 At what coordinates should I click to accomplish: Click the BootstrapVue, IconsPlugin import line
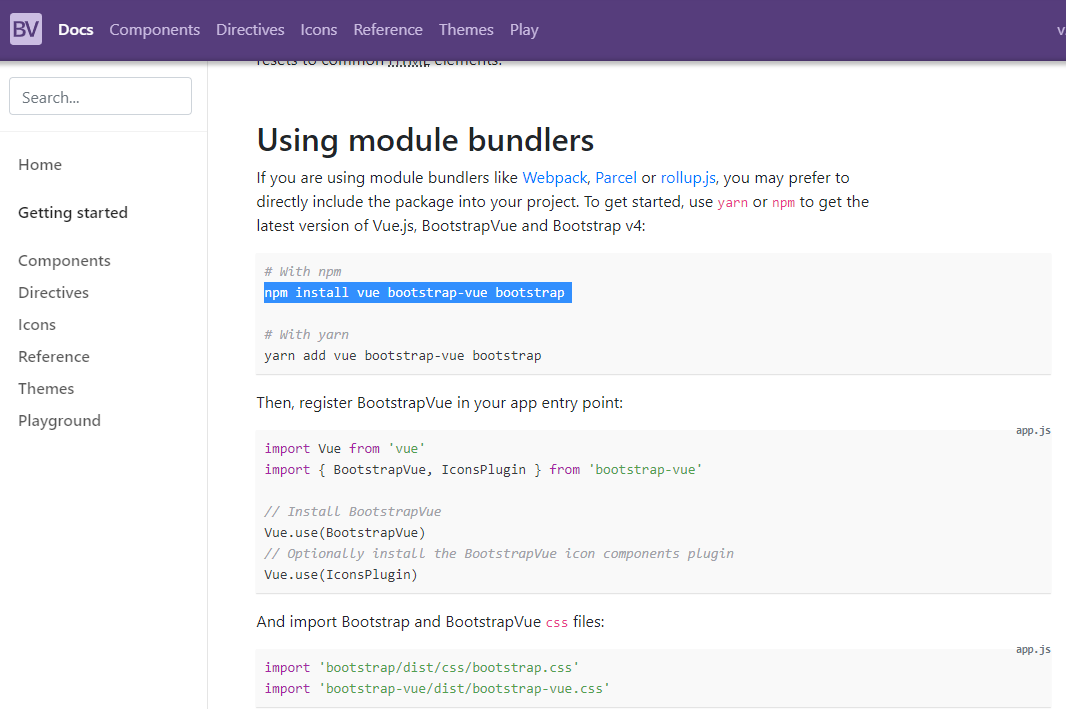pyautogui.click(x=483, y=470)
